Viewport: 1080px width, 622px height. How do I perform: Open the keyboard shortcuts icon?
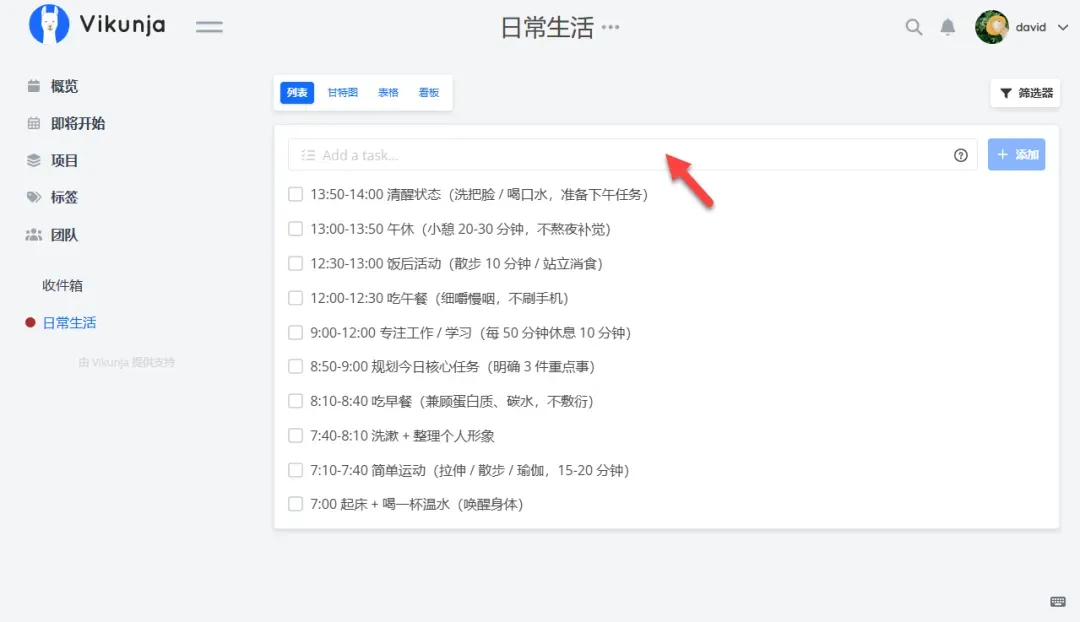click(x=1057, y=601)
